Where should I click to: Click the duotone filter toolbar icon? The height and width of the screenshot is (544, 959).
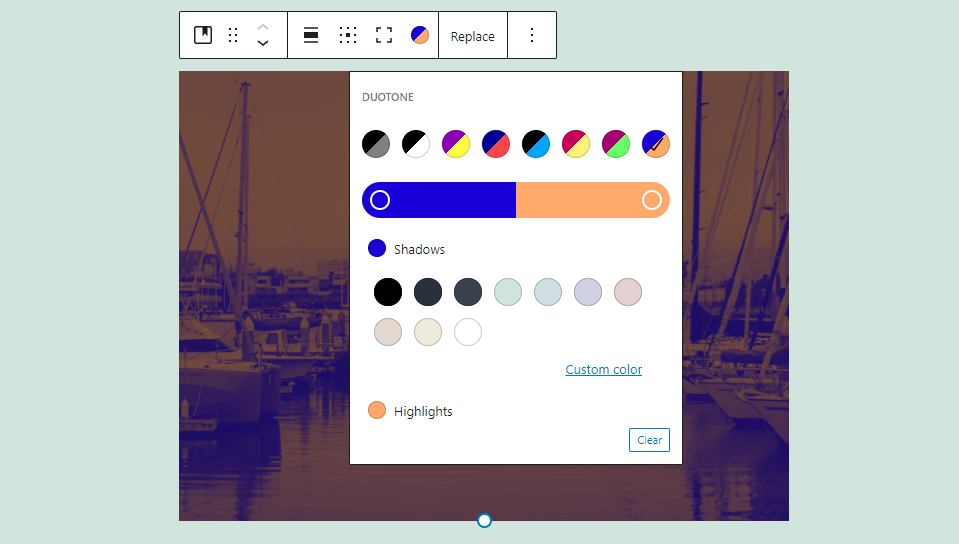[420, 35]
